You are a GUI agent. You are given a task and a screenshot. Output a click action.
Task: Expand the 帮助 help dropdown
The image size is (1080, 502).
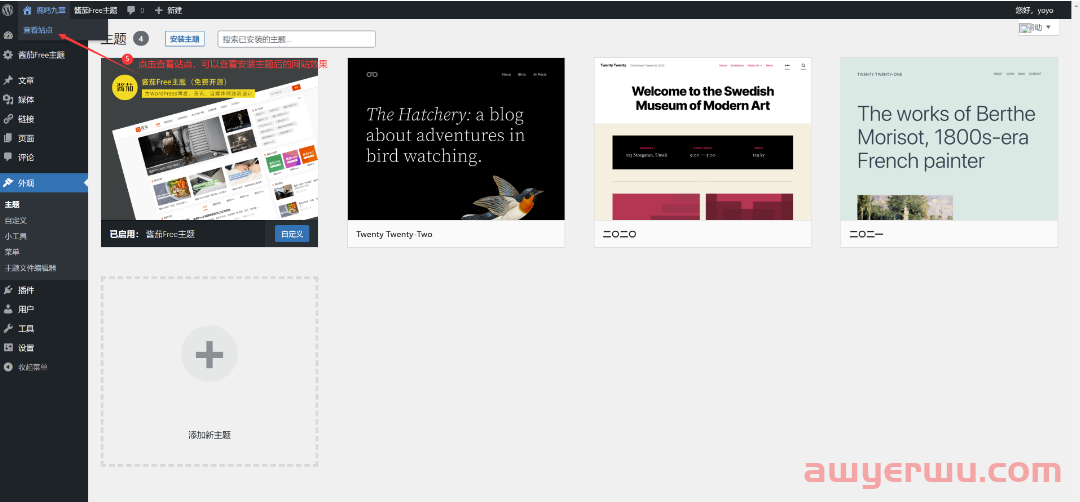point(1038,28)
